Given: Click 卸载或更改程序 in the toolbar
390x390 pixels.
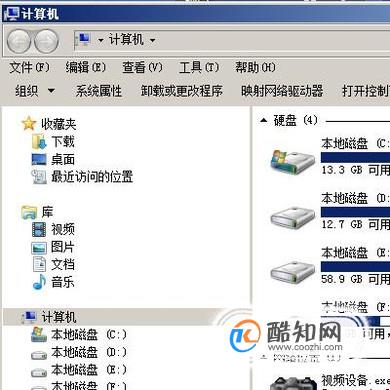Looking at the screenshot, I should (181, 91).
